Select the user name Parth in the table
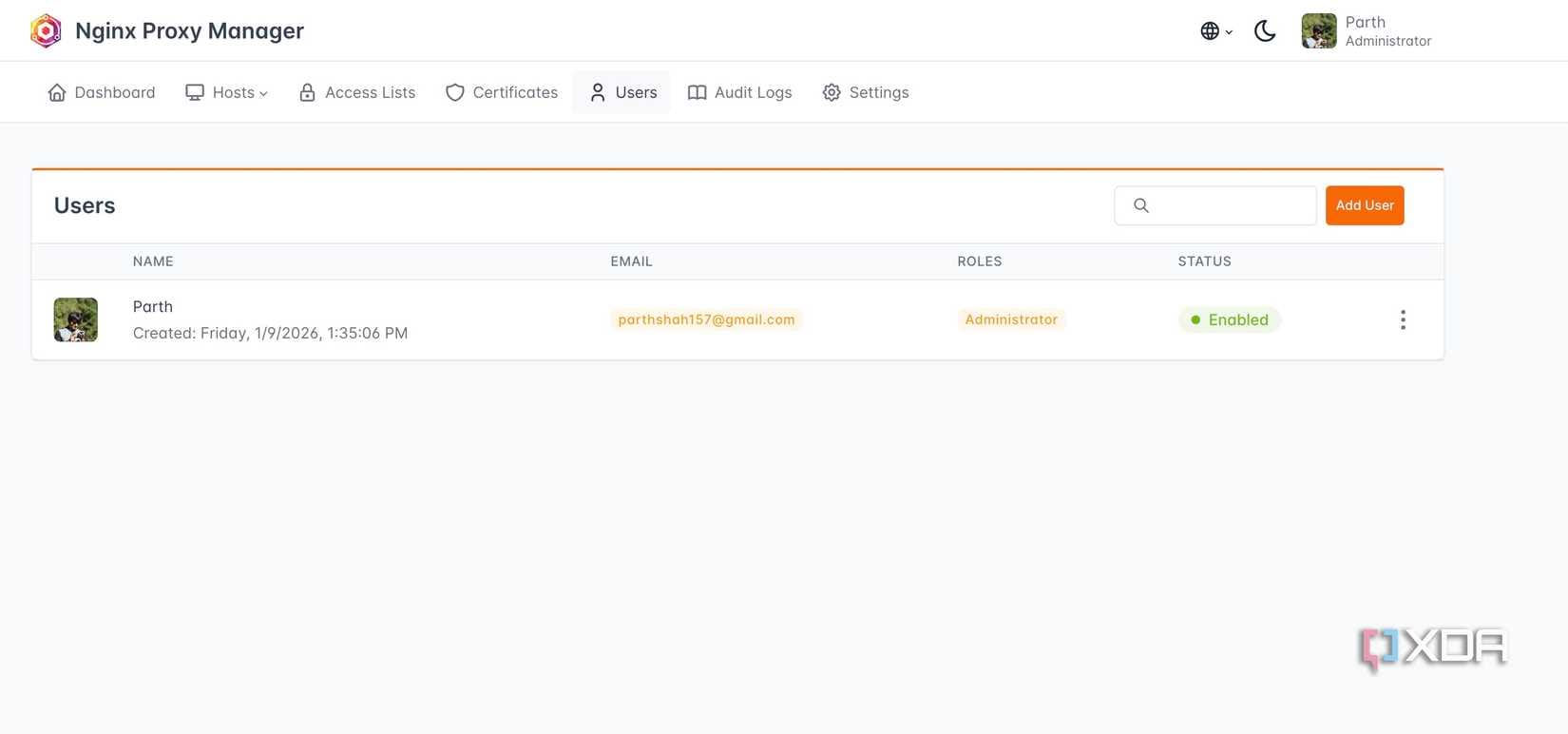1568x734 pixels. [x=153, y=306]
